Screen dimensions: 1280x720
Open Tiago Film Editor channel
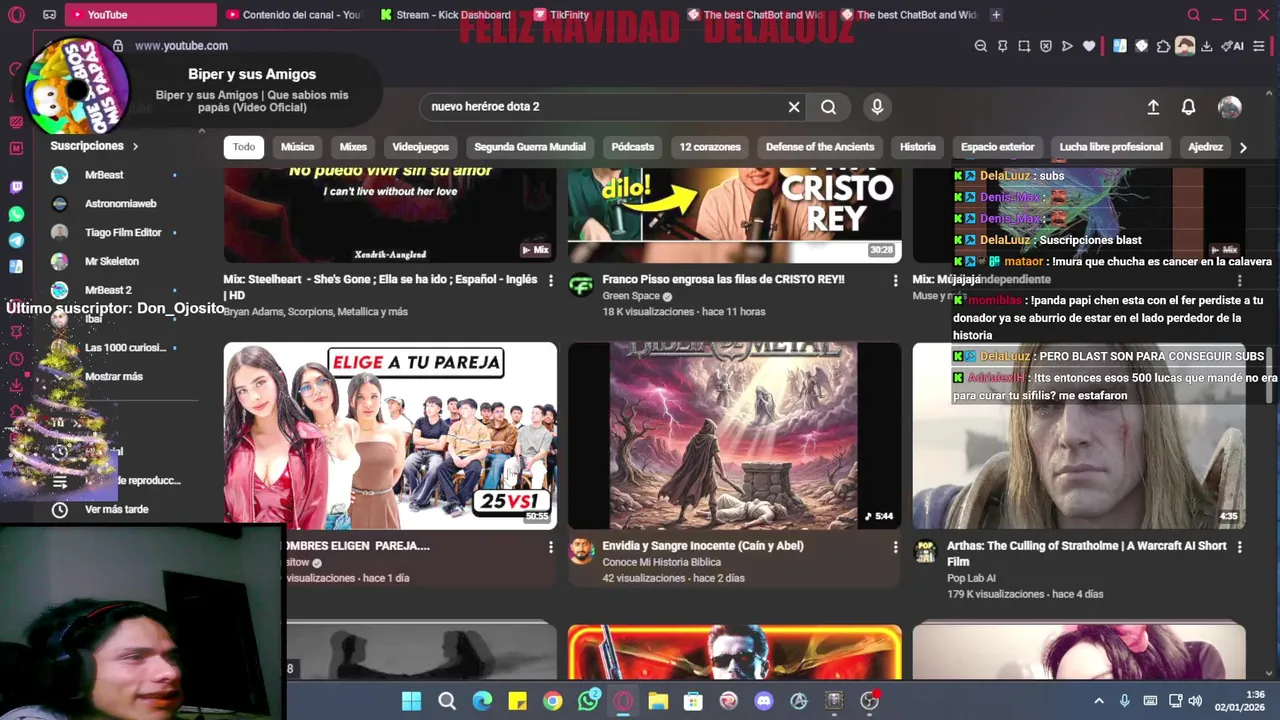(x=115, y=233)
